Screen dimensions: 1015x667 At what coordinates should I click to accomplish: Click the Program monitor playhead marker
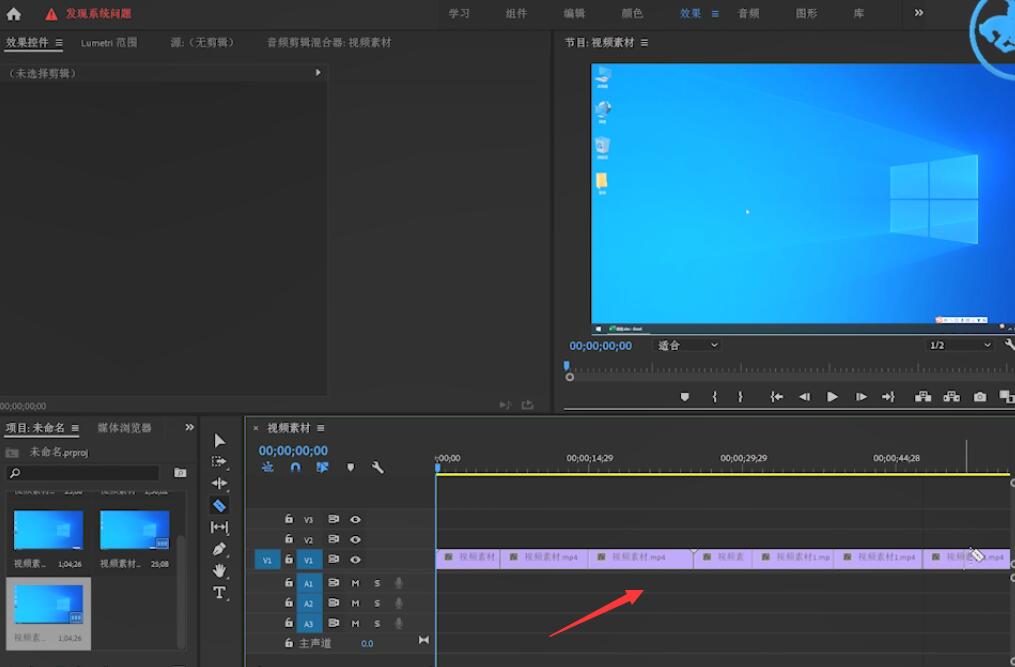(x=566, y=366)
